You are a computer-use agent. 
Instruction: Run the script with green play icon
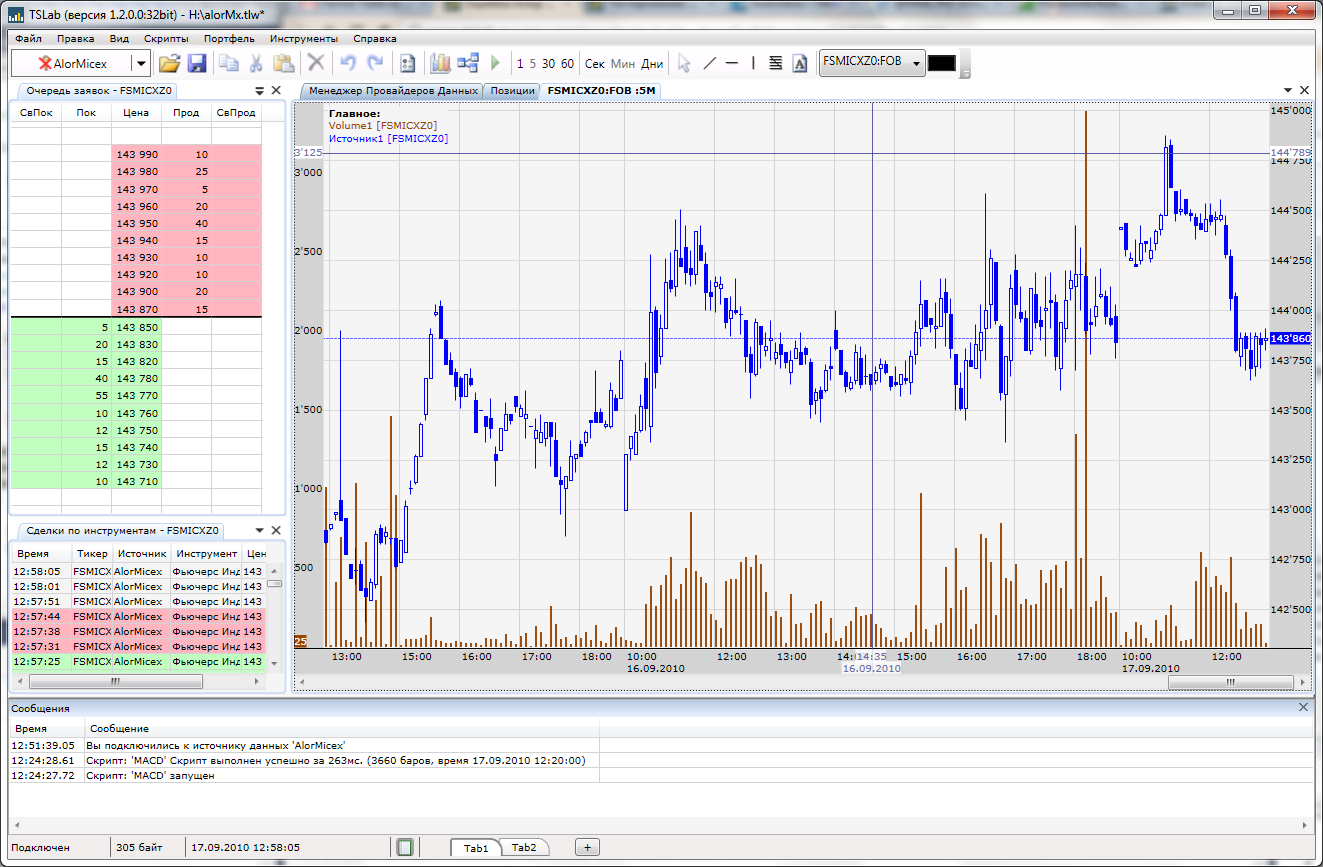(x=495, y=63)
